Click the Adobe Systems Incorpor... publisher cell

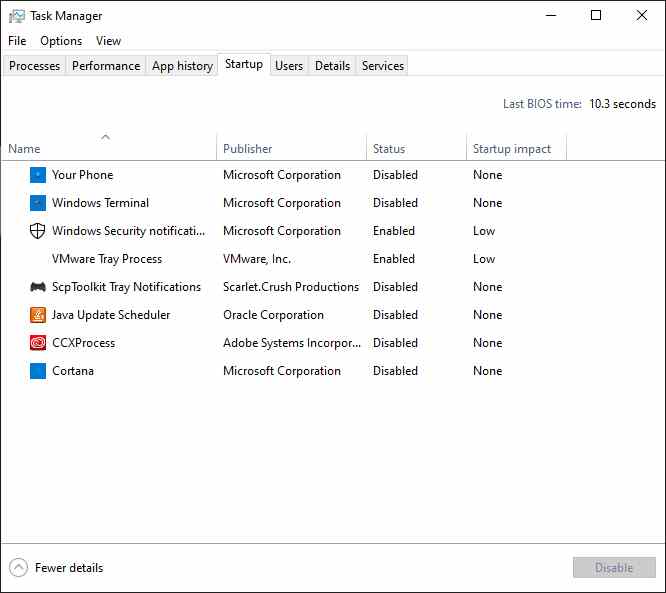(292, 343)
